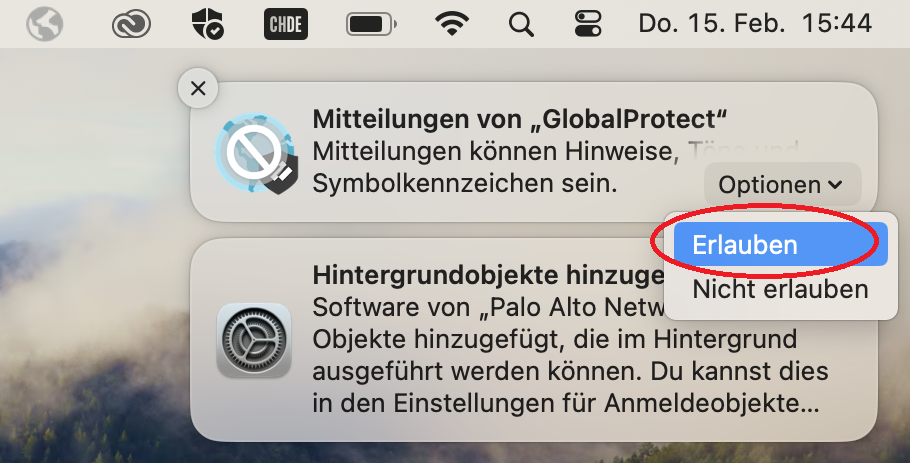
Task: Click the shield with checkmark status icon
Action: (208, 24)
